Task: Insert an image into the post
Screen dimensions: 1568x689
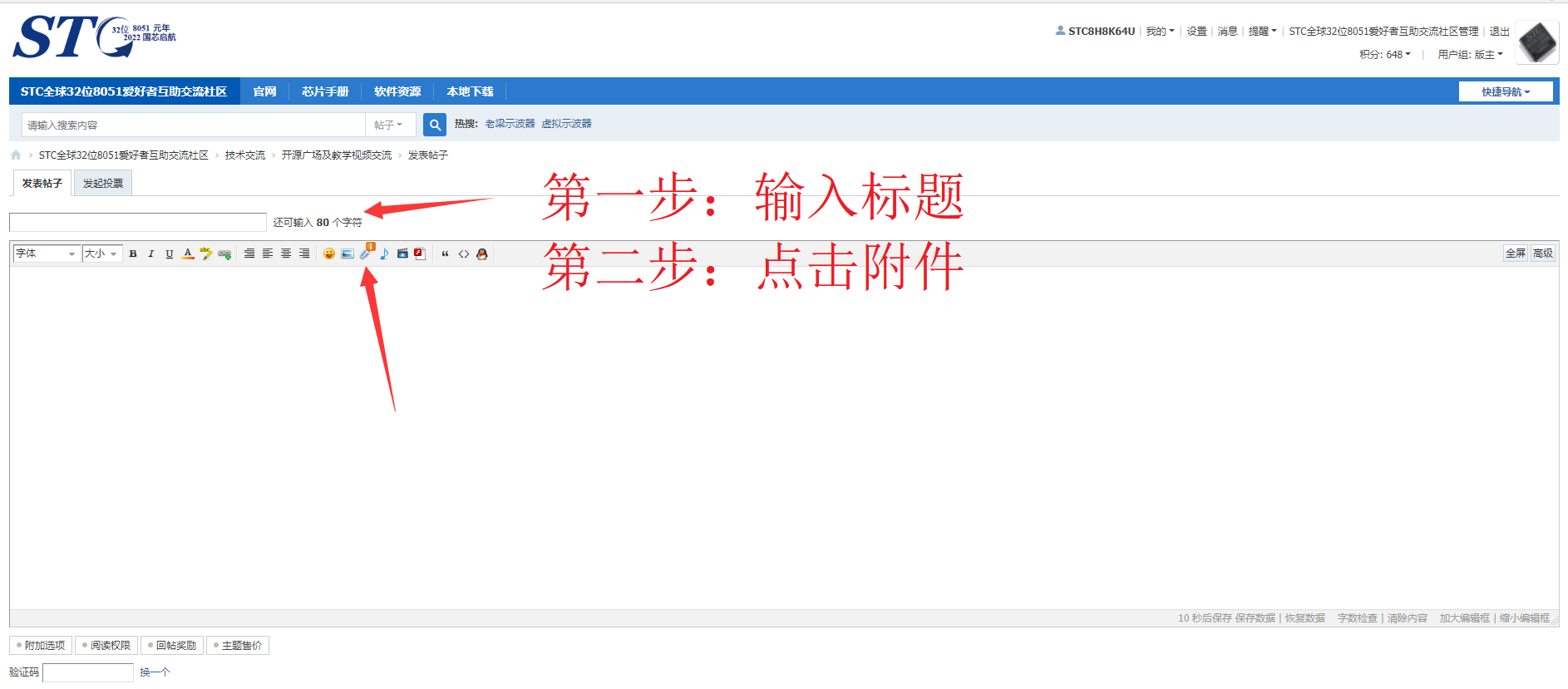Action: [348, 253]
